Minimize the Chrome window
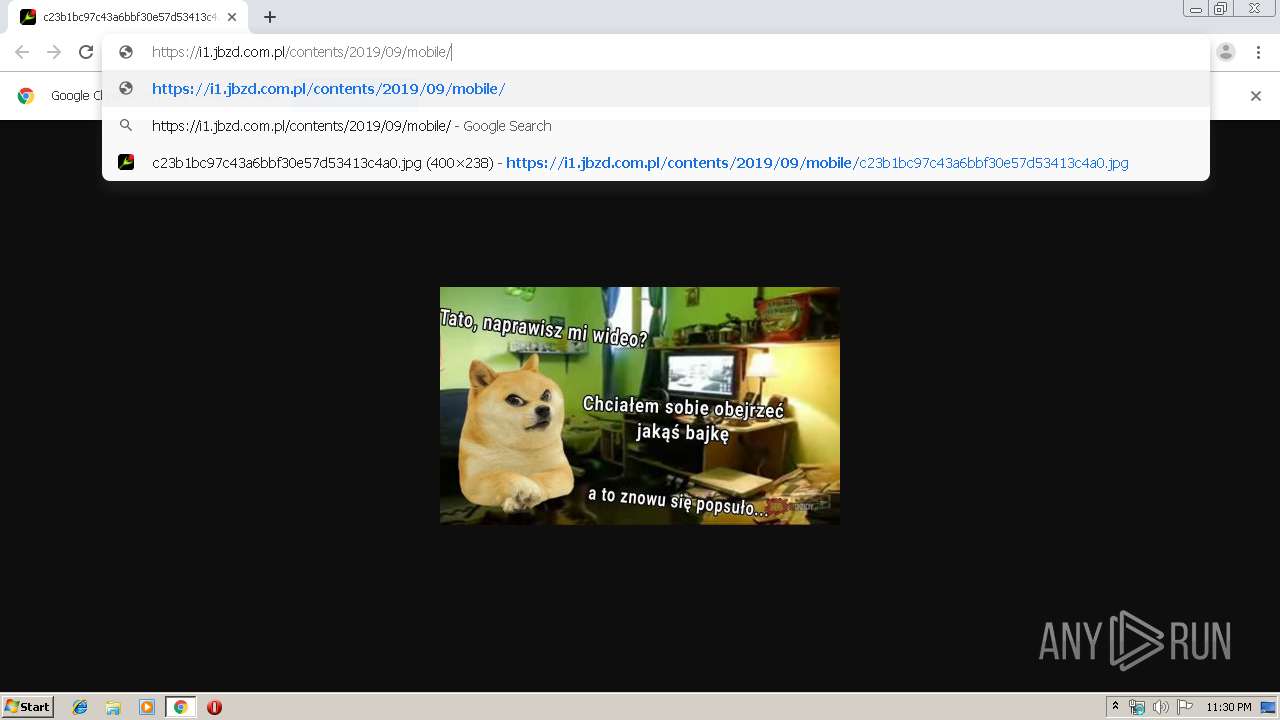 point(1195,9)
